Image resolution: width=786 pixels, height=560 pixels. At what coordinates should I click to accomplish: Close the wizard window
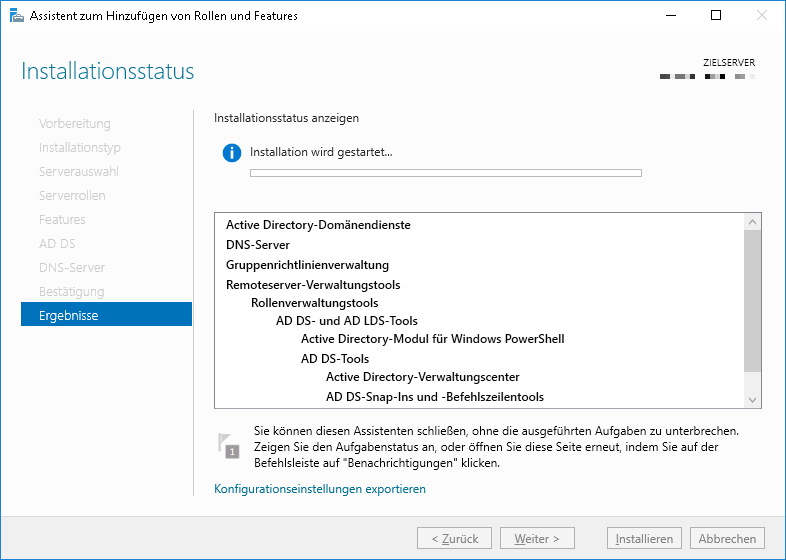tap(761, 16)
